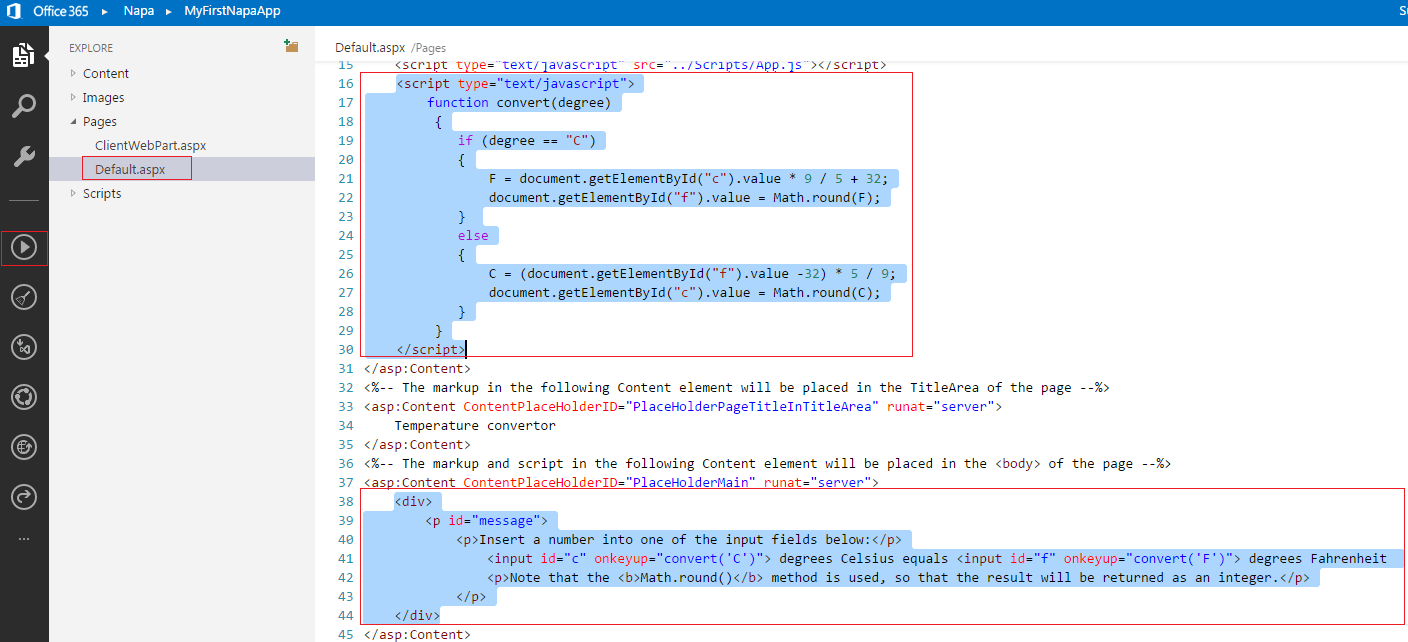Click Math.round(C) statement on line 27
This screenshot has height=642, width=1408.
coord(826,292)
